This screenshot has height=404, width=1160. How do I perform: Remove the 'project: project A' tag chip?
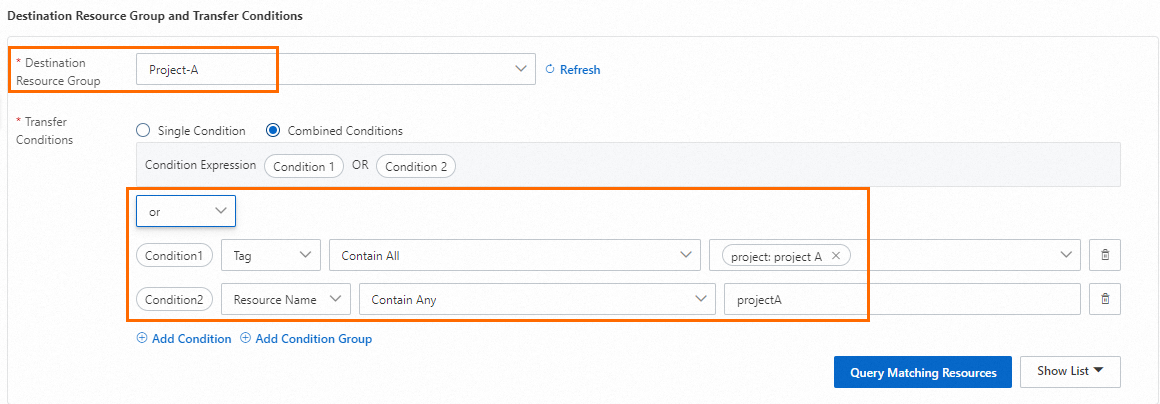pyautogui.click(x=836, y=256)
